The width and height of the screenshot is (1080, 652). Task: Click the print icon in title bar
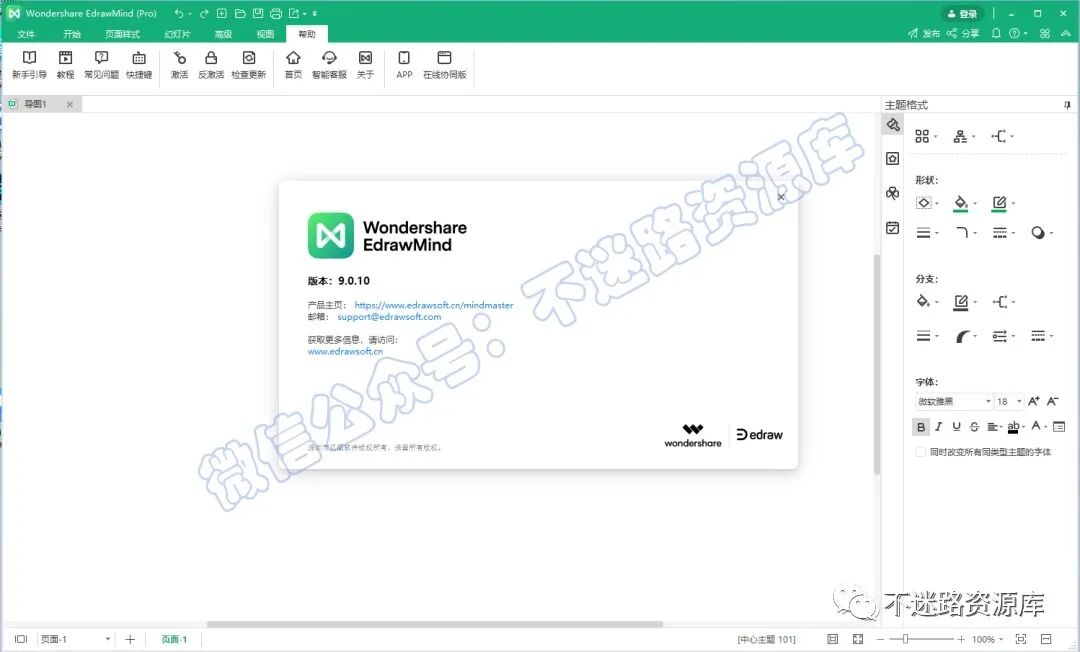(x=276, y=13)
